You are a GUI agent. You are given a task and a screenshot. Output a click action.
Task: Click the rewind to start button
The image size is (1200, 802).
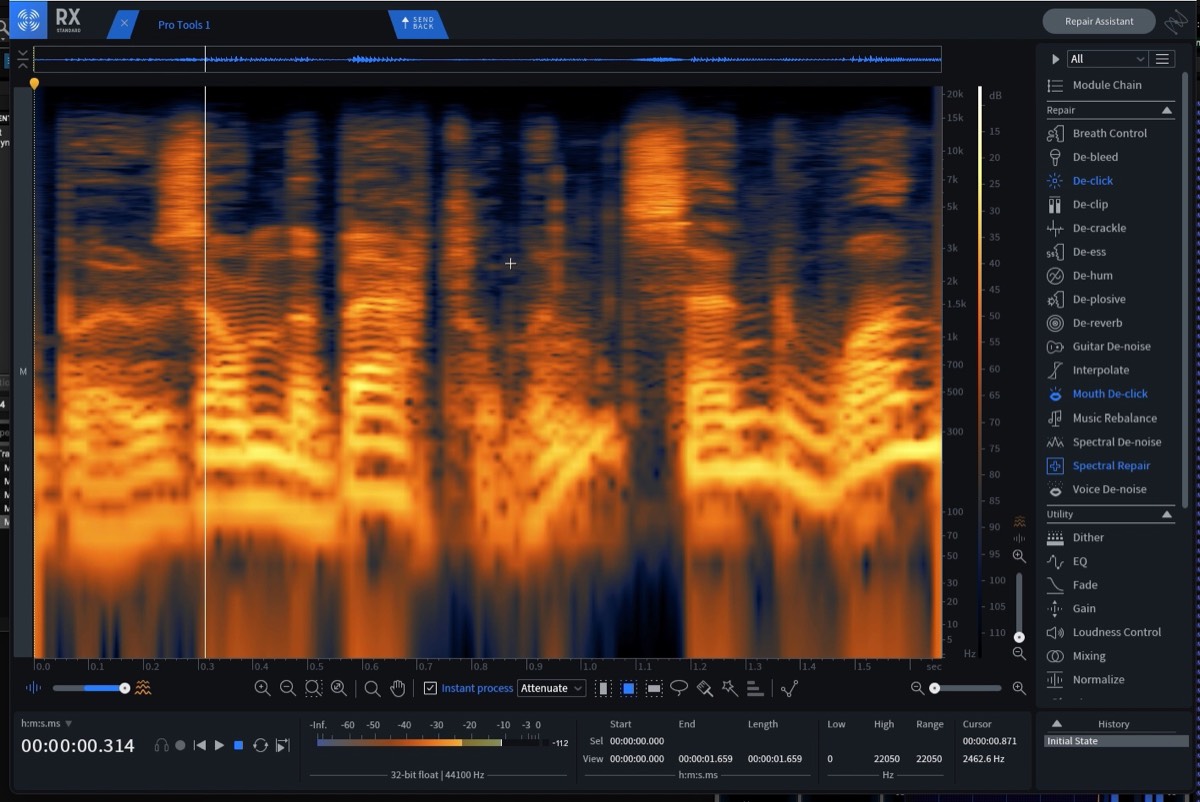tap(200, 745)
